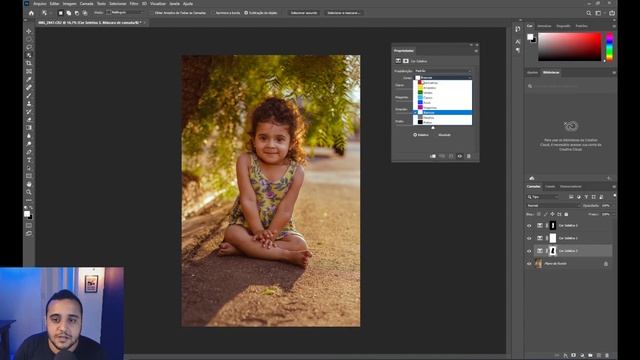
Task: Toggle adjustment visibility eye in Properties panel
Action: pos(460,156)
